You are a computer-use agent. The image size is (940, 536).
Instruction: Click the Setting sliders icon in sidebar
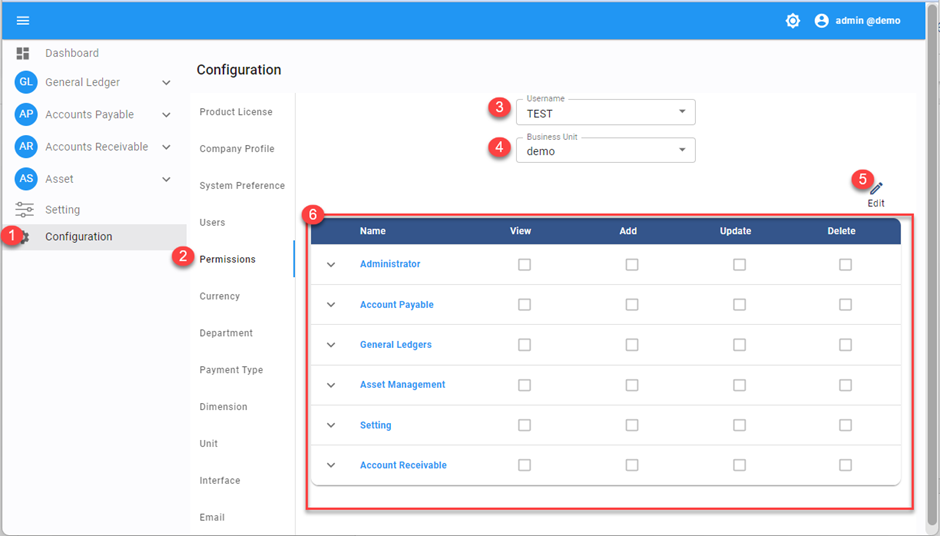click(x=24, y=210)
